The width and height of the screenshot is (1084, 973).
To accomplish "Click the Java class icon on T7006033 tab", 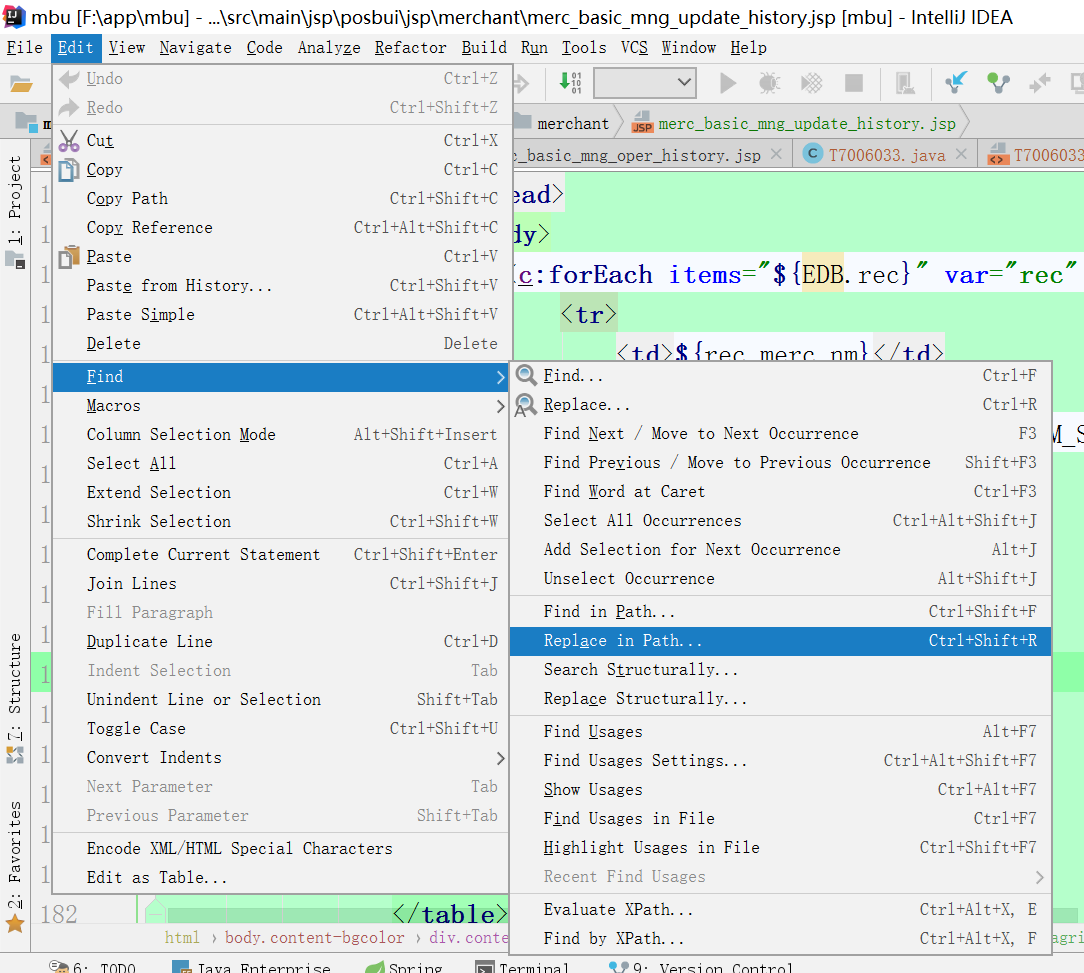I will (x=813, y=154).
